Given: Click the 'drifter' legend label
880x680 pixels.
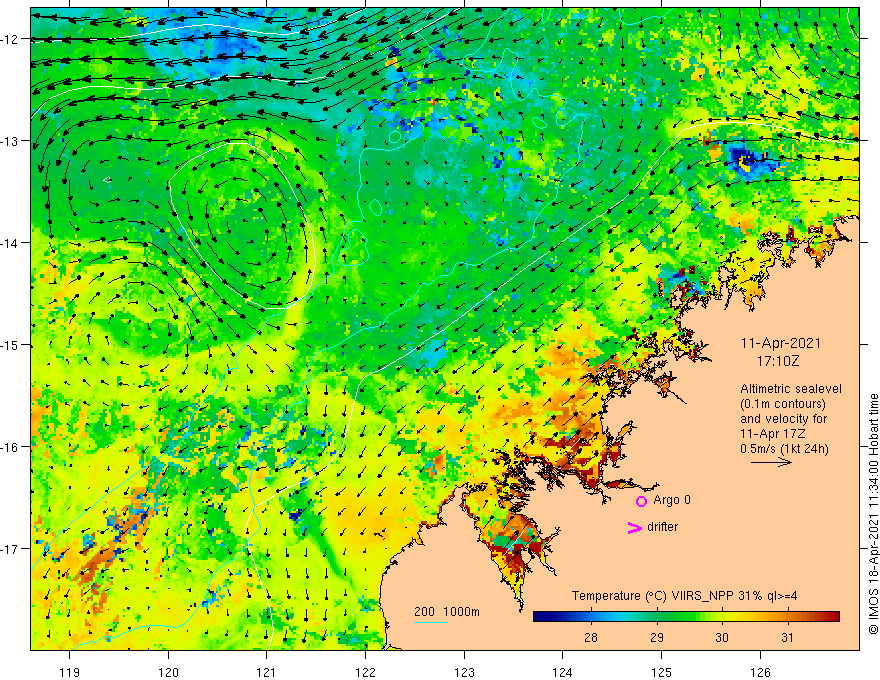Looking at the screenshot, I should 662,527.
